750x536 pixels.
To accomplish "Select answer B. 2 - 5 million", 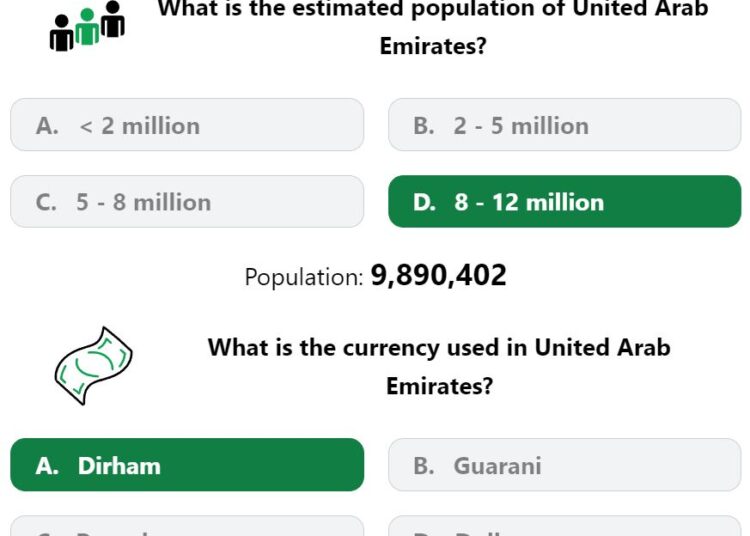I will 565,125.
